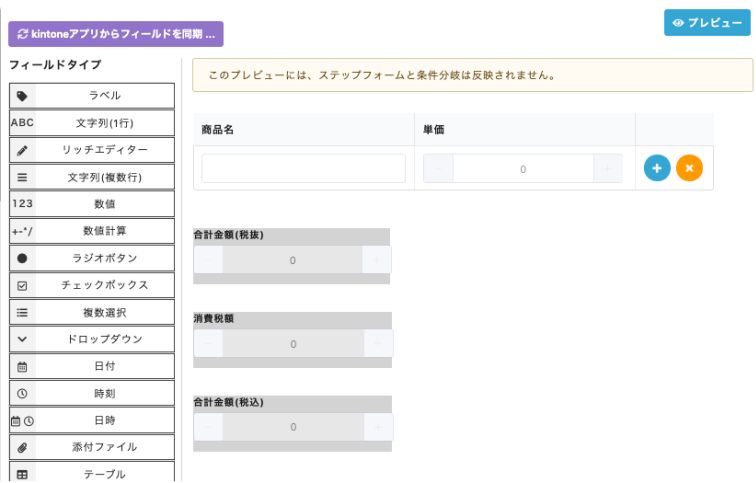Select the single-line text (文字列(1行)) type
This screenshot has height=483, width=756.
pyautogui.click(x=92, y=123)
